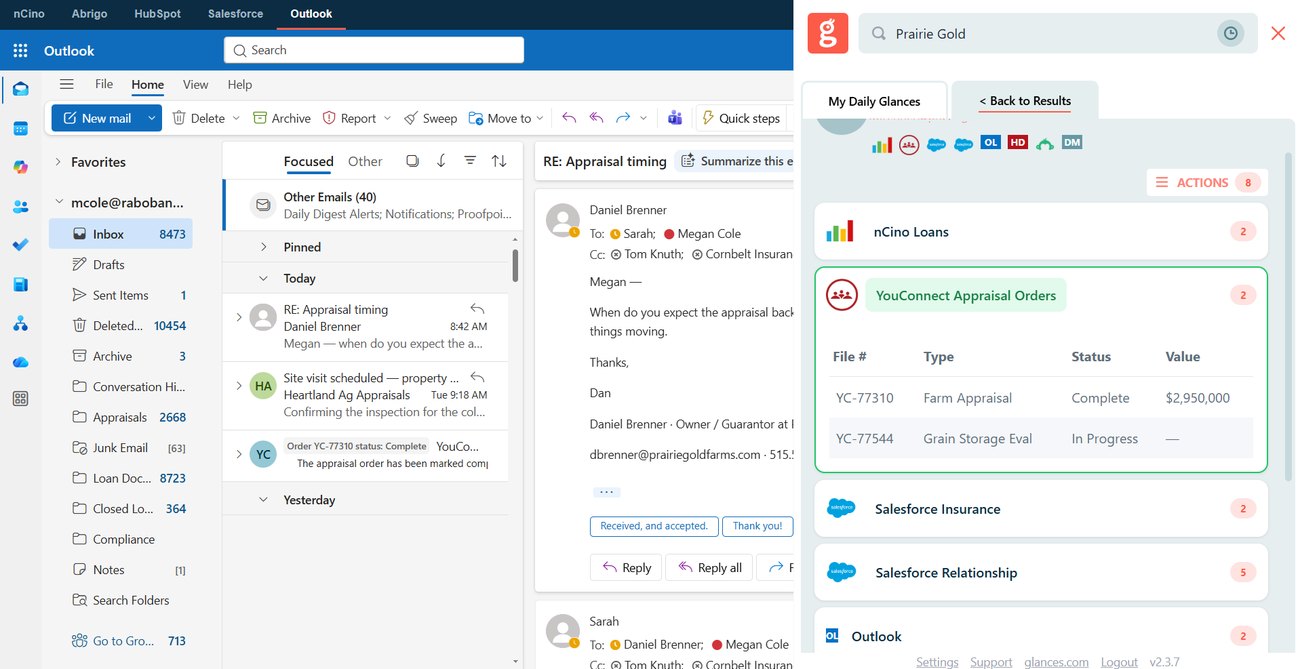Click the Archive toolbar button
Screen dimensions: 1300x669
click(x=281, y=118)
